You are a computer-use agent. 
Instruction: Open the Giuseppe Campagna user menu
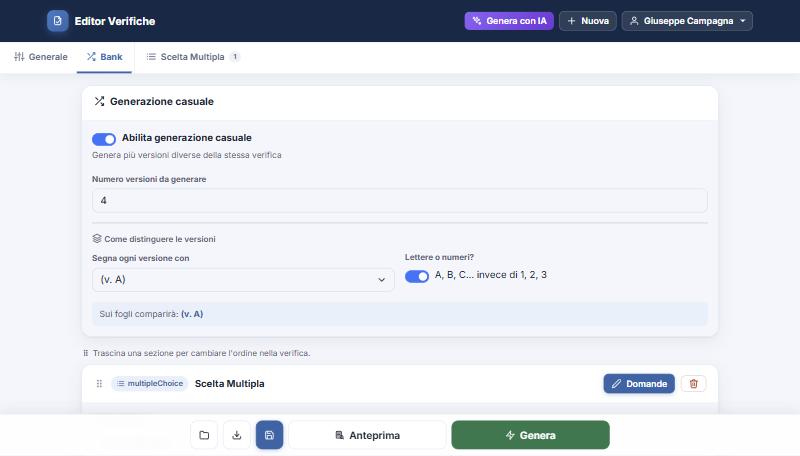(x=687, y=21)
